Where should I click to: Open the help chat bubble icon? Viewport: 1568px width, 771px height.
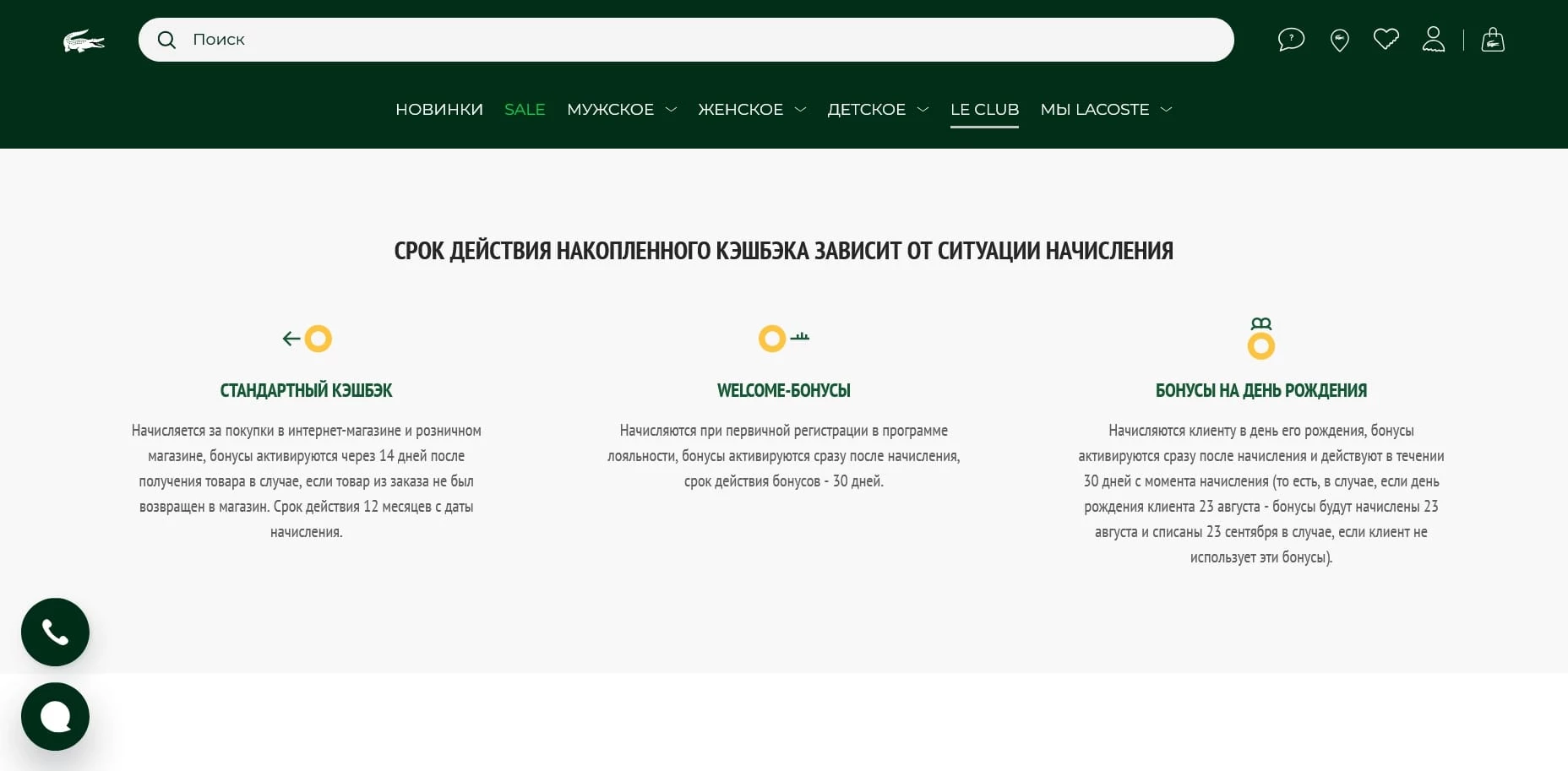(x=1291, y=40)
